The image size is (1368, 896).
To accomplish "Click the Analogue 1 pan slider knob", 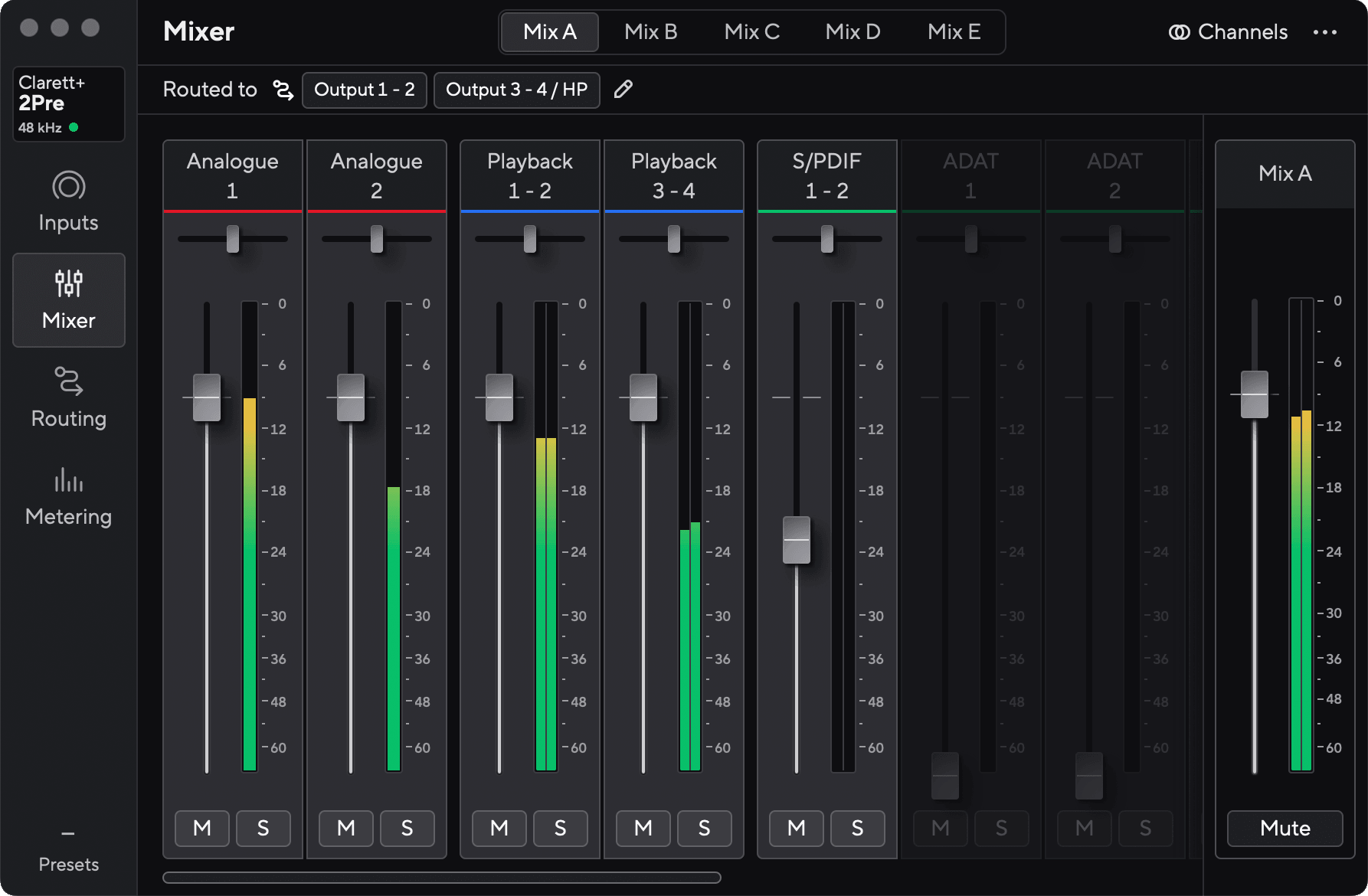I will click(x=233, y=239).
